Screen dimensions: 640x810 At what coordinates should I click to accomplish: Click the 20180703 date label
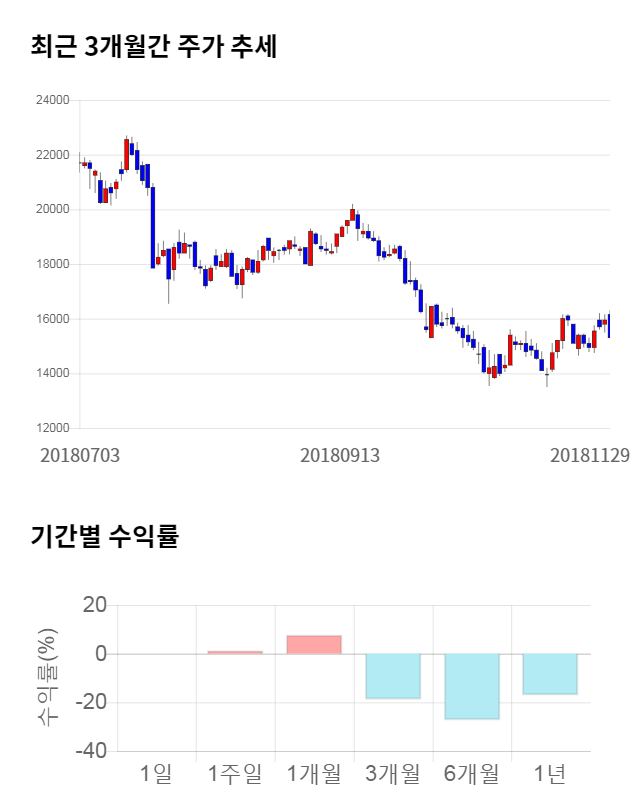[80, 455]
